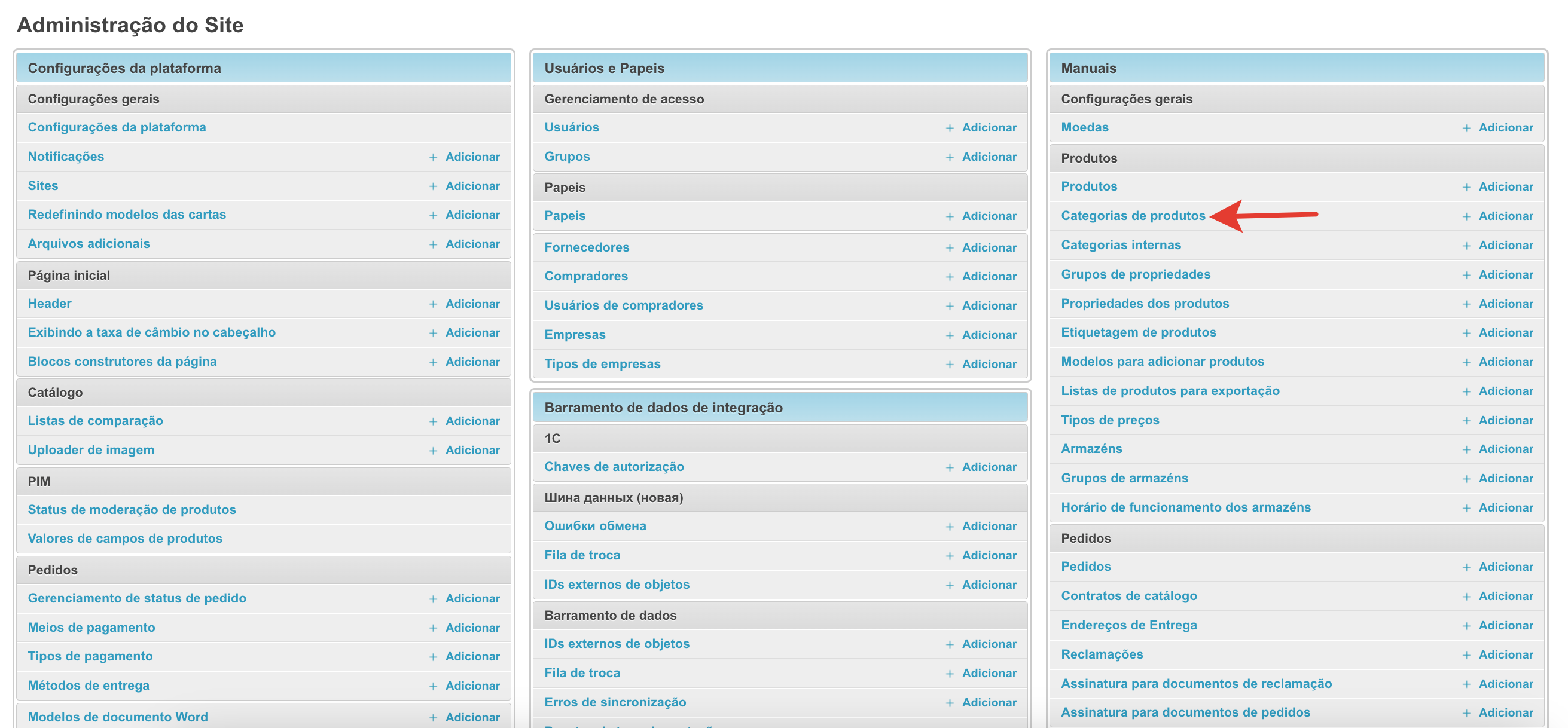This screenshot has width=1568, height=728.
Task: Click the Usuários e Papeis section header
Action: [x=604, y=68]
